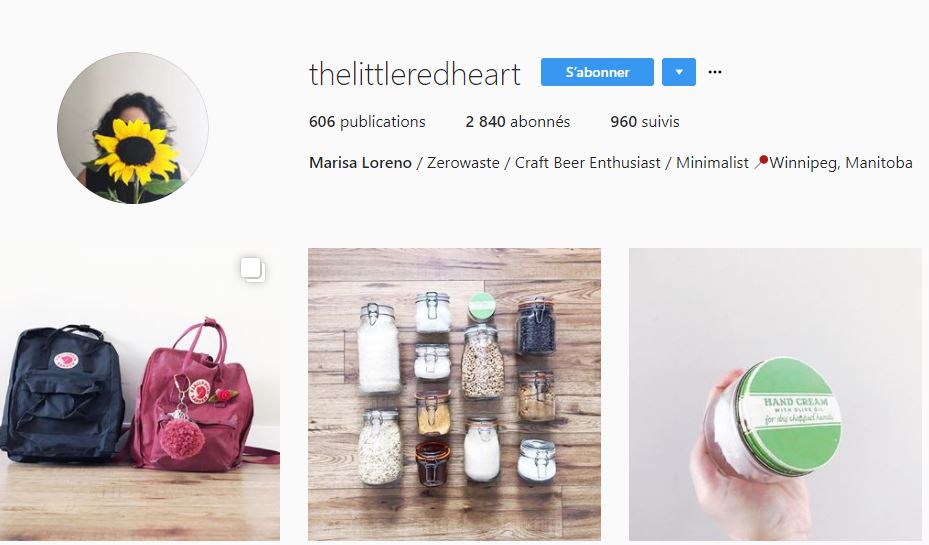Click the navy Kanken backpack in photo
This screenshot has height=545, width=929.
tap(62, 394)
